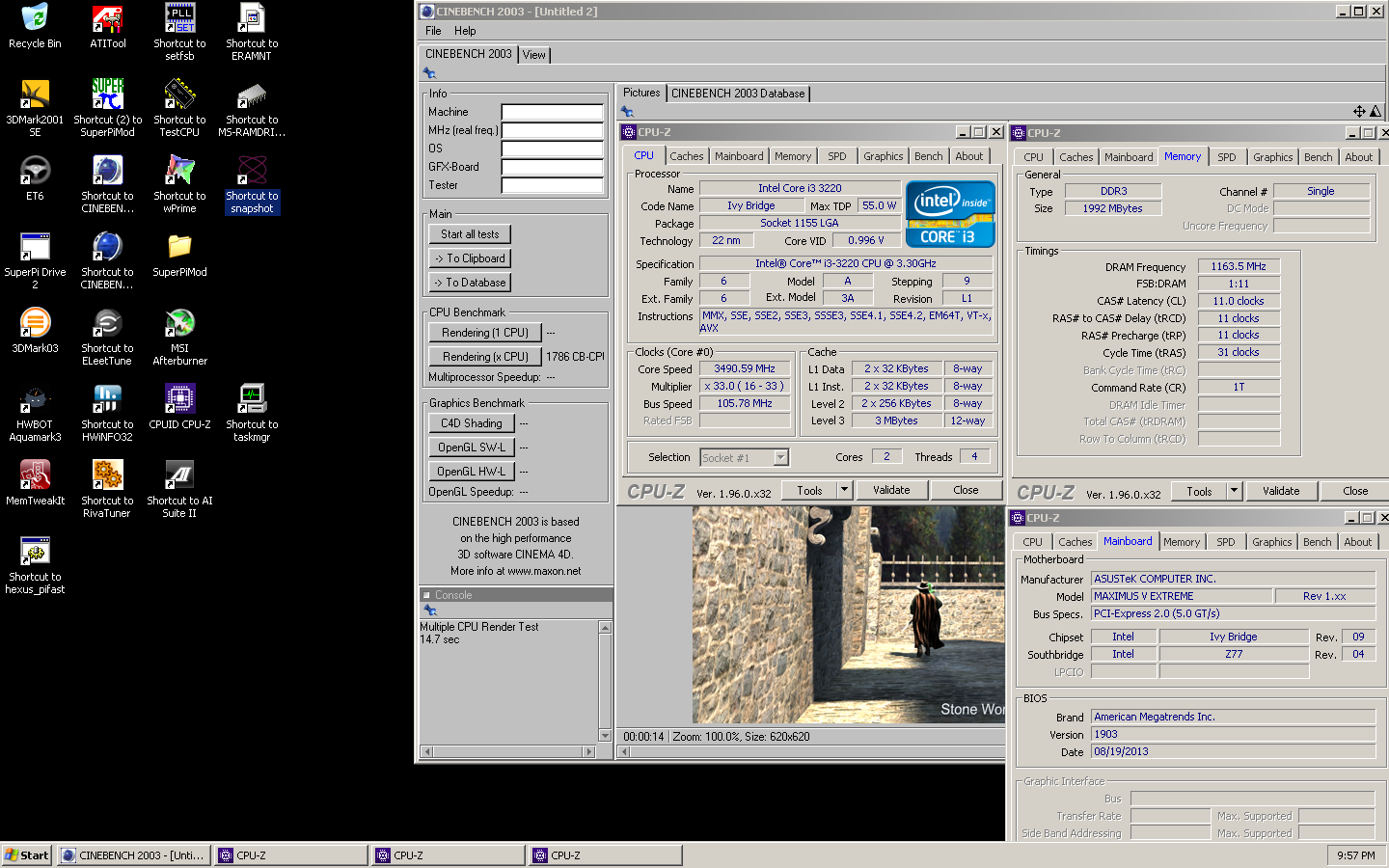Click the Machine input field
This screenshot has width=1389, height=868.
[553, 112]
